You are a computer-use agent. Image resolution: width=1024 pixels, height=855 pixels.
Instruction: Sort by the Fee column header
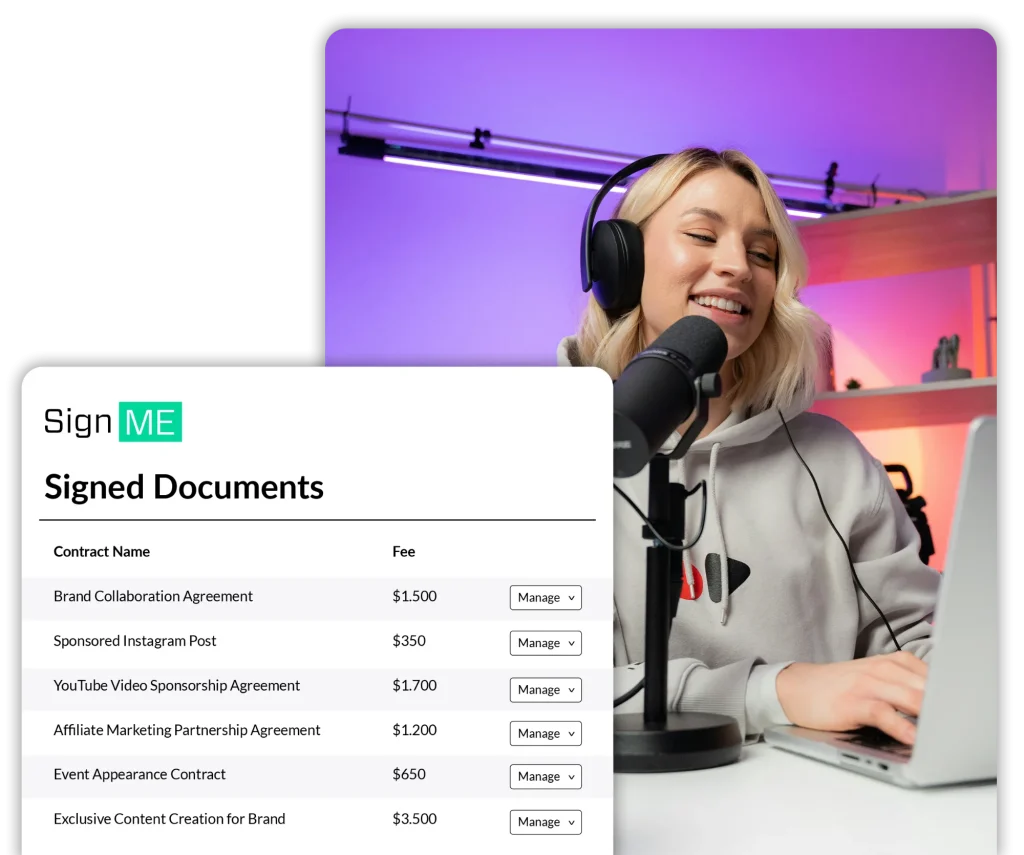tap(403, 552)
